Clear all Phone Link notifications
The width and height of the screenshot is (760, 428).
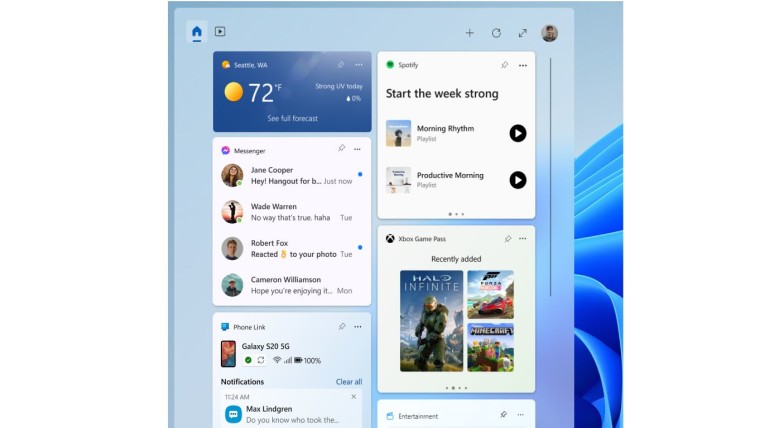click(x=349, y=382)
